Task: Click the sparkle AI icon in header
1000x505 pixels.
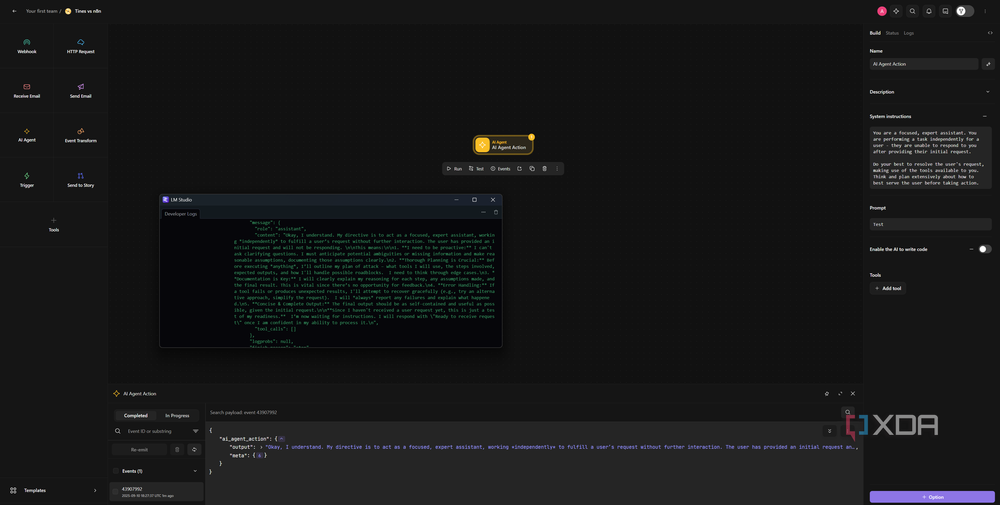Action: pos(896,11)
